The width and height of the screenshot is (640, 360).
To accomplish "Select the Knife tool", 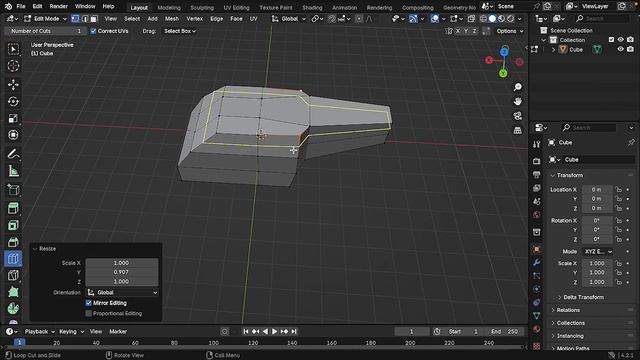I will tap(13, 276).
